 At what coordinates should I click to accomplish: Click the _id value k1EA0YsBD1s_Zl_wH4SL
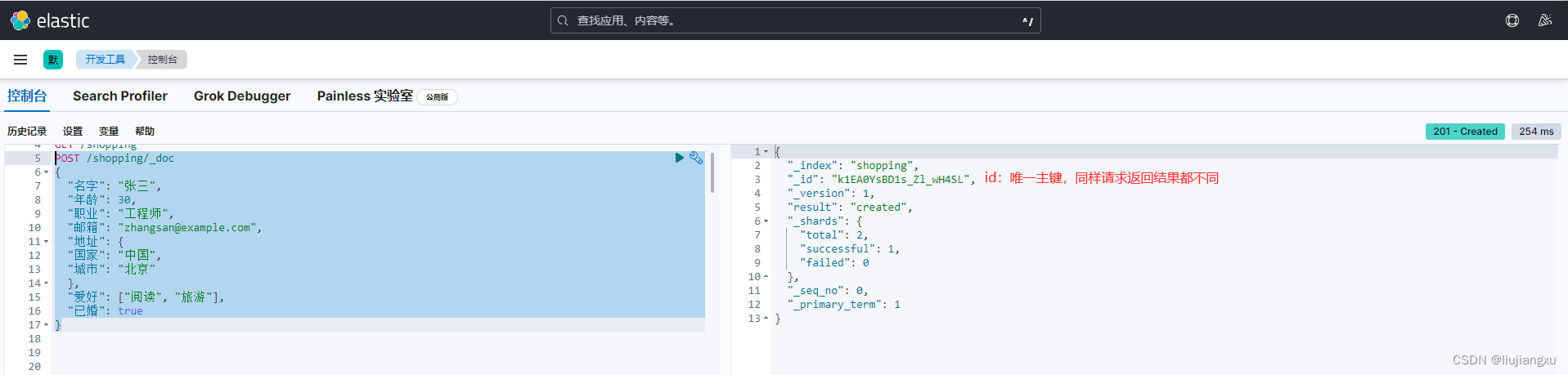(901, 180)
